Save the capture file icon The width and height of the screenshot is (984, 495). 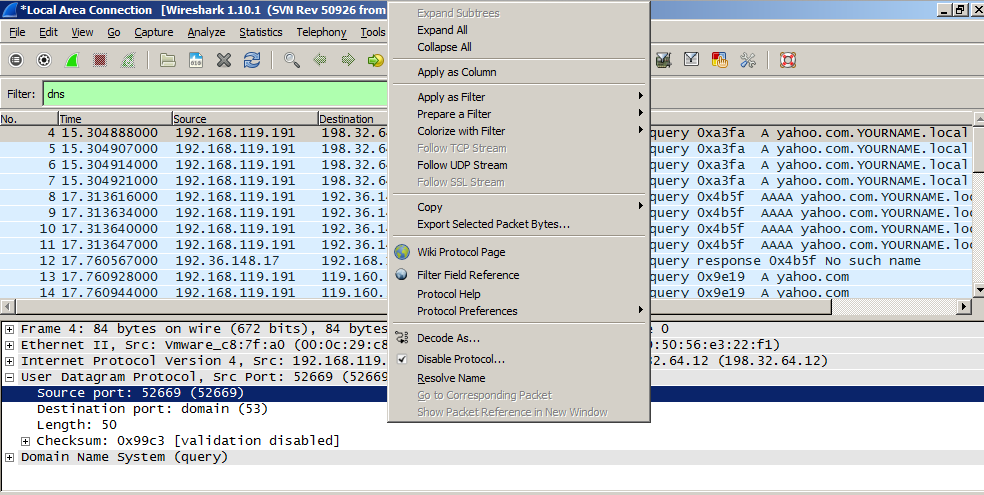[x=196, y=60]
